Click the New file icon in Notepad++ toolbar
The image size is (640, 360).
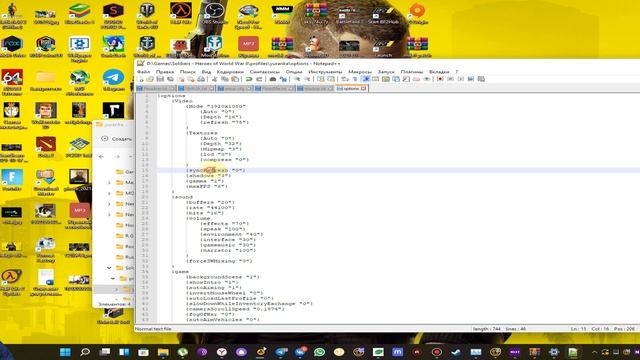tap(140, 79)
